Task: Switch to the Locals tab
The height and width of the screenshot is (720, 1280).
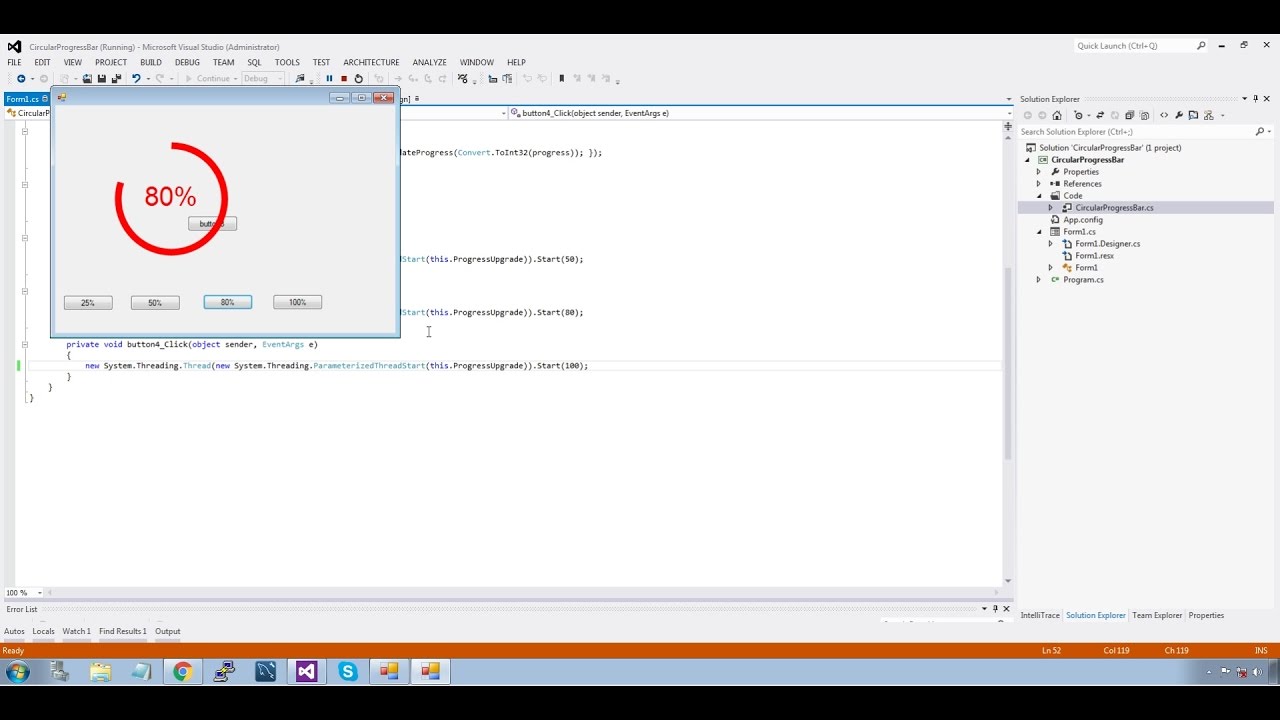Action: coord(43,631)
